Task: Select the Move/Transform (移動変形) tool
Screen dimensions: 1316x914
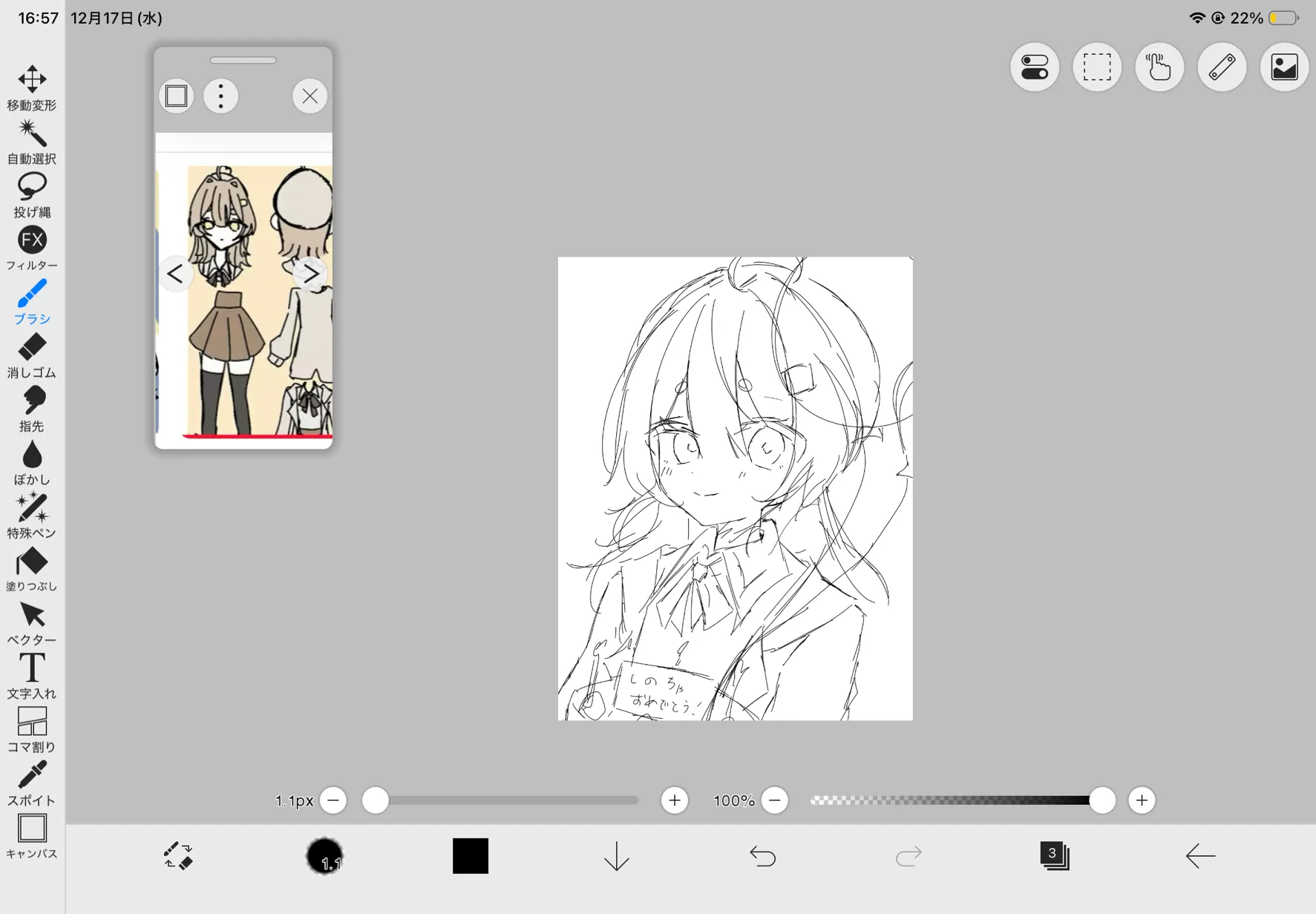Action: [x=32, y=88]
